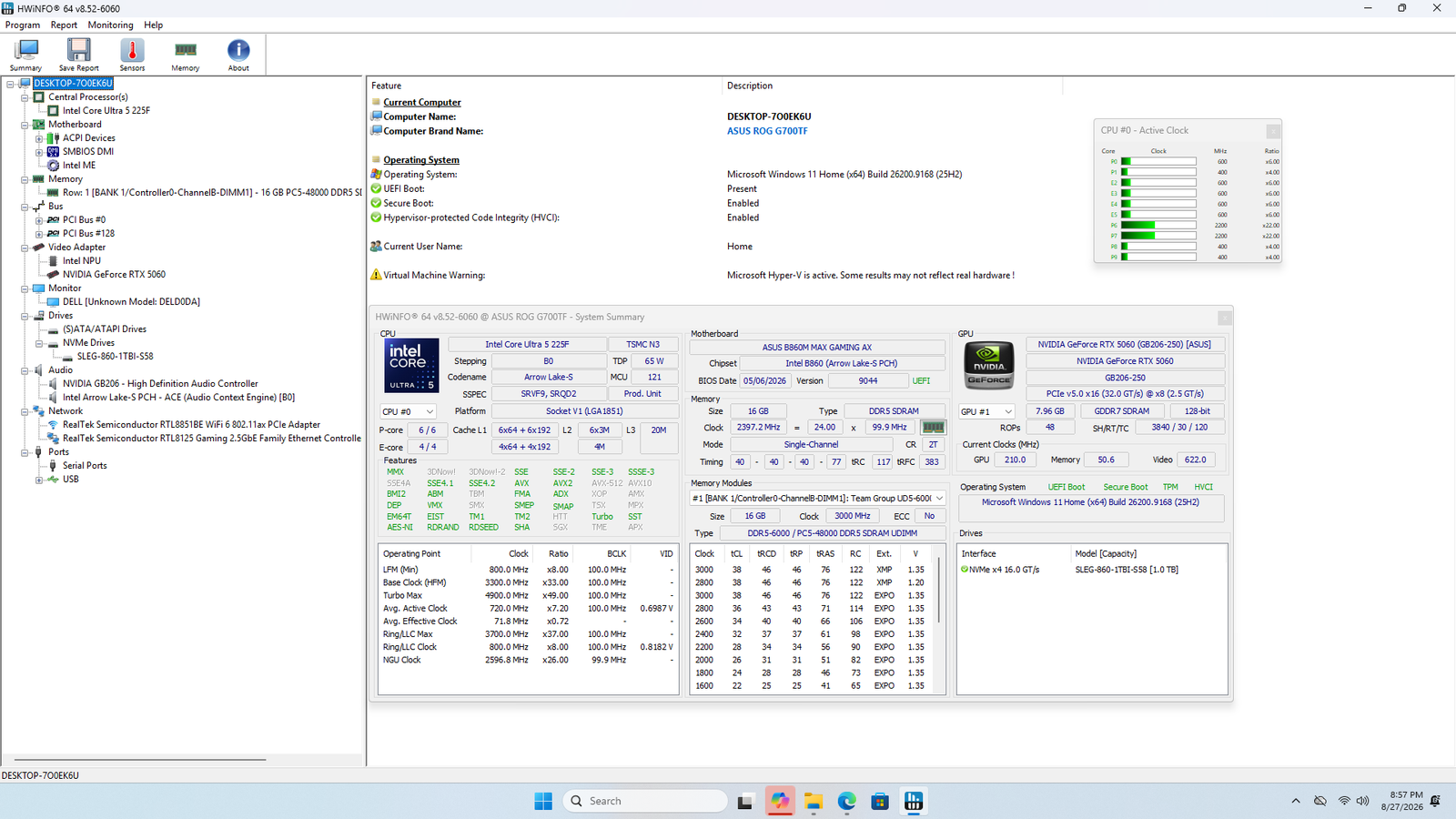Open the CPU #0 selector dropdown
This screenshot has height=819, width=1456.
(x=408, y=412)
